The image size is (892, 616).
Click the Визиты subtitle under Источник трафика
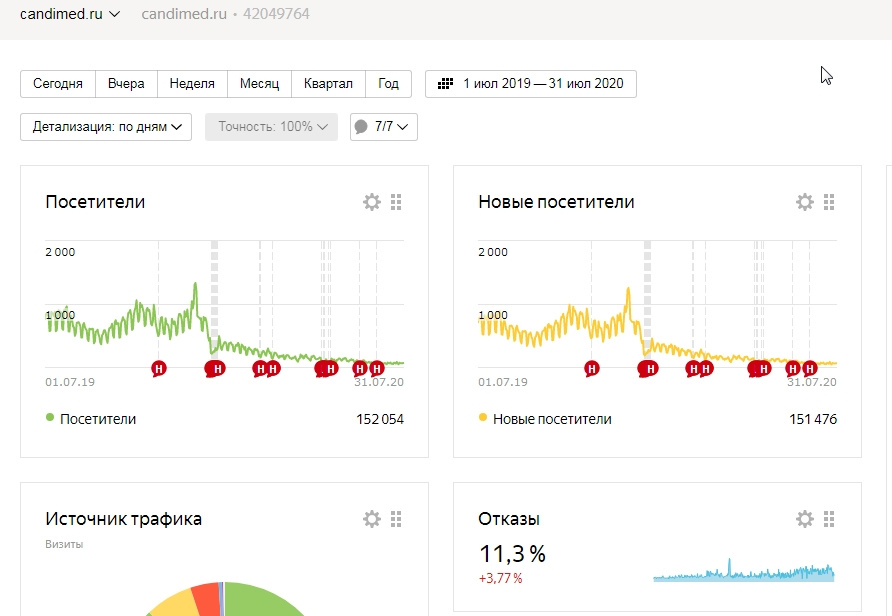pyautogui.click(x=64, y=544)
